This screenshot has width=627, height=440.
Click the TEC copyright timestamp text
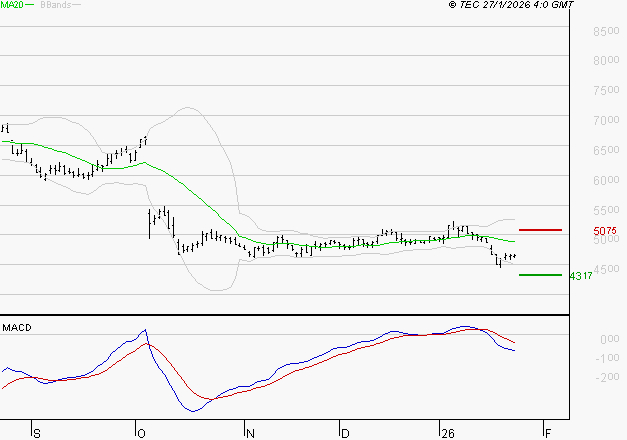coord(511,4)
